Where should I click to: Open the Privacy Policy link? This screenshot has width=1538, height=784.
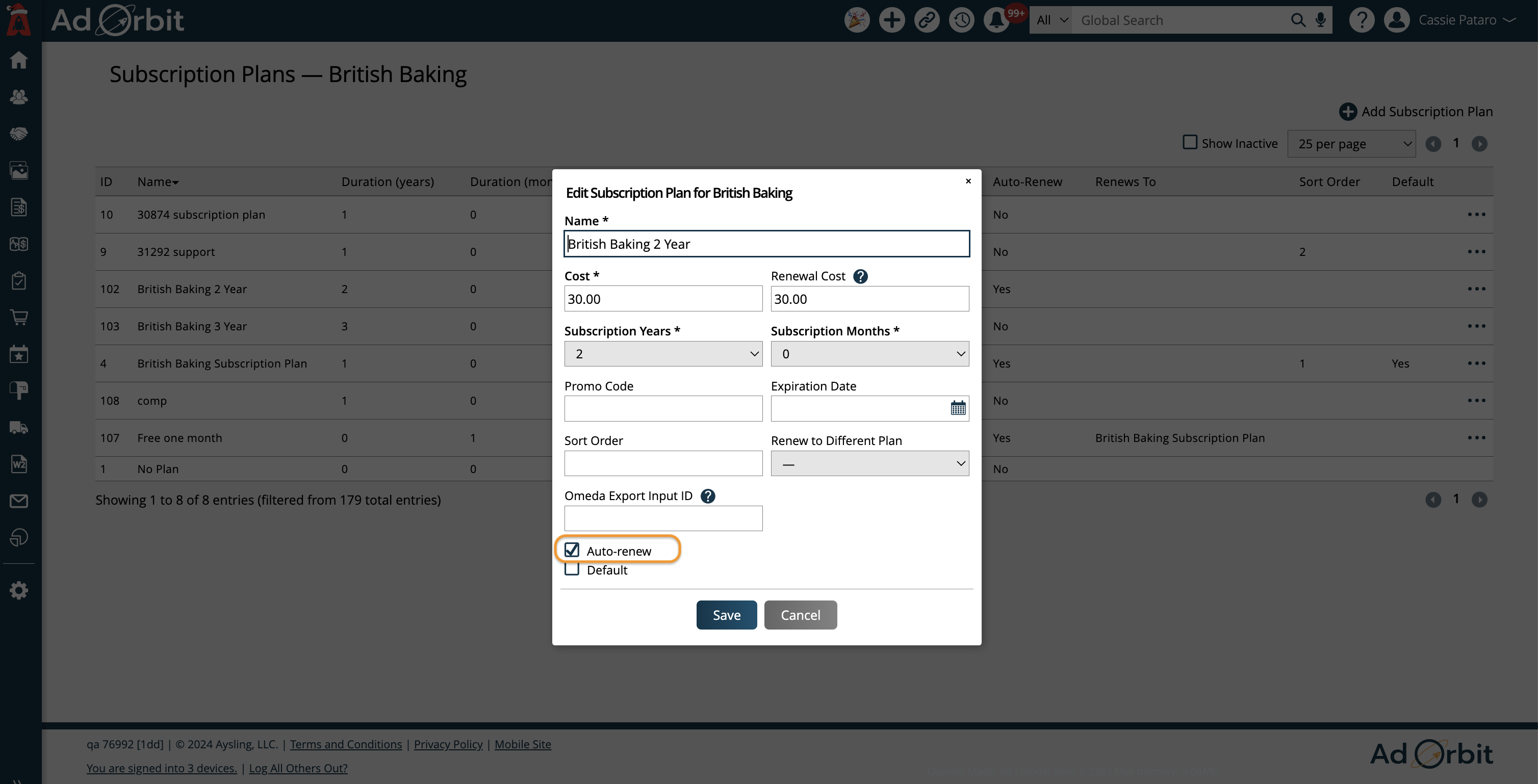click(448, 744)
